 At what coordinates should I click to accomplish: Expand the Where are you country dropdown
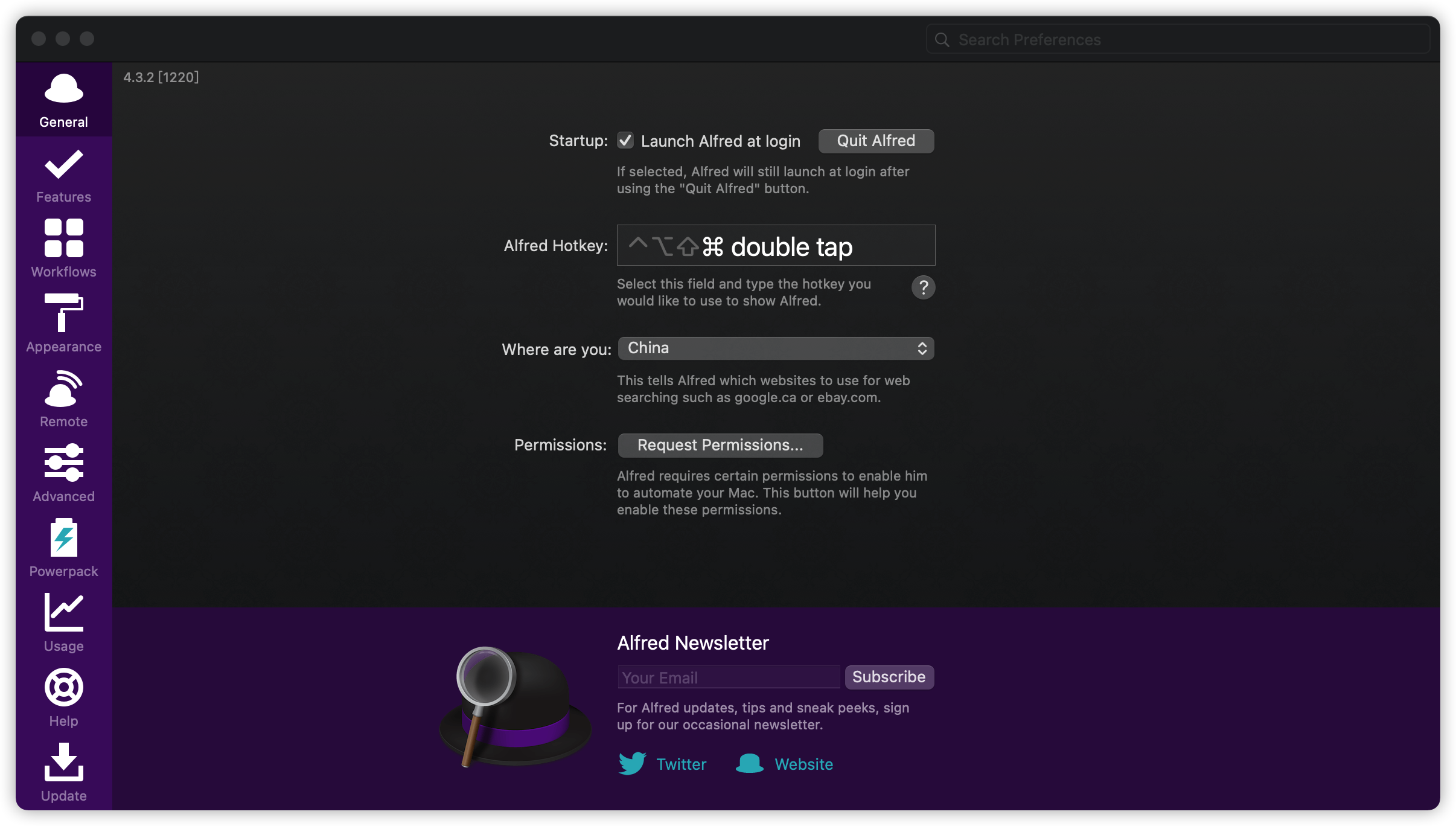pos(776,348)
